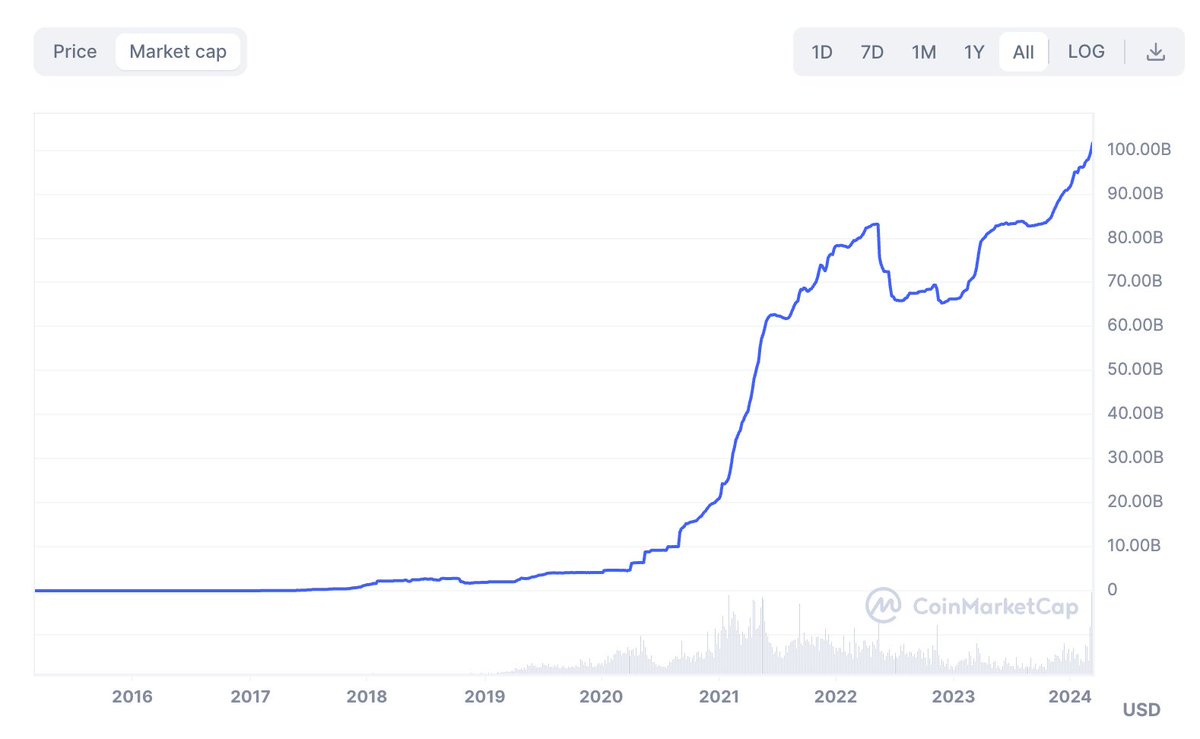
Task: Click the download chart icon
Action: click(1156, 51)
